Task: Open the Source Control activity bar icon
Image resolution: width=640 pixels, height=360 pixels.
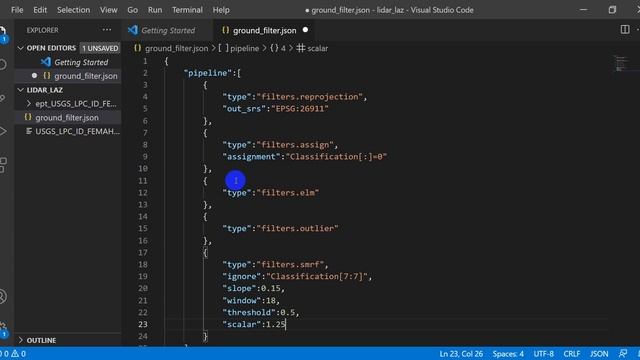Action: [2, 98]
